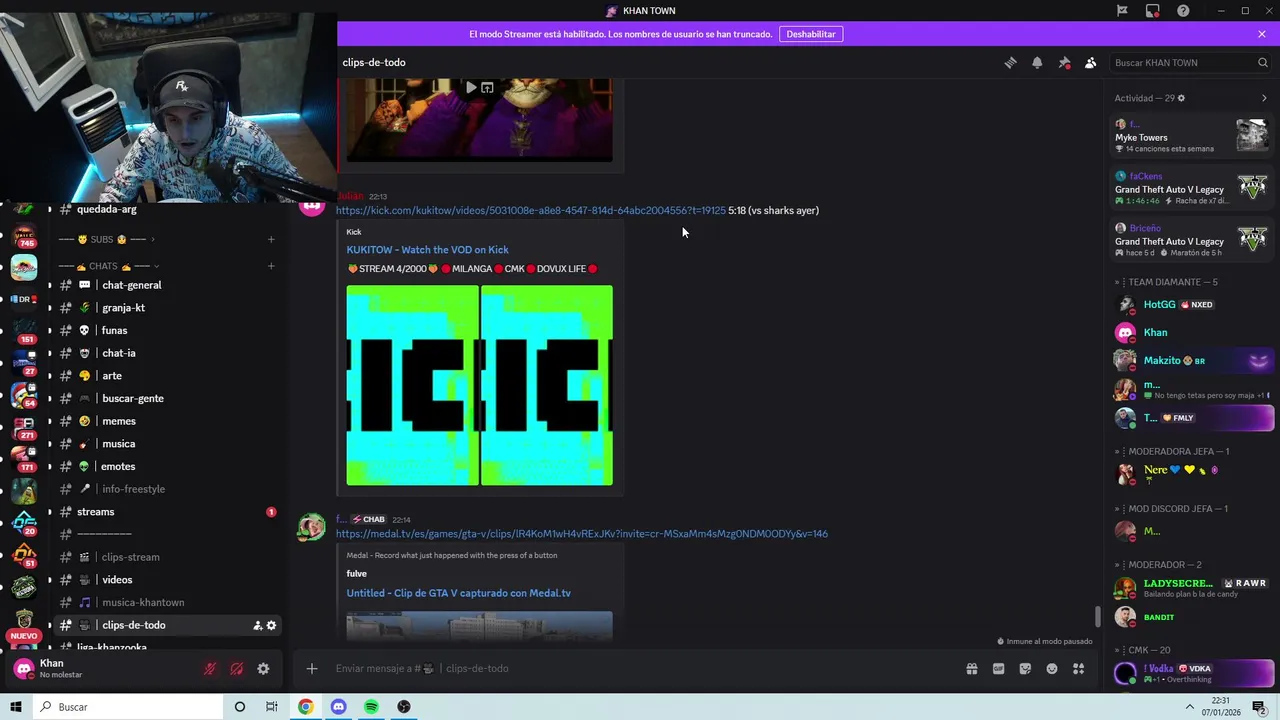The height and width of the screenshot is (720, 1280).
Task: Go to the musica channel
Action: 168,444
